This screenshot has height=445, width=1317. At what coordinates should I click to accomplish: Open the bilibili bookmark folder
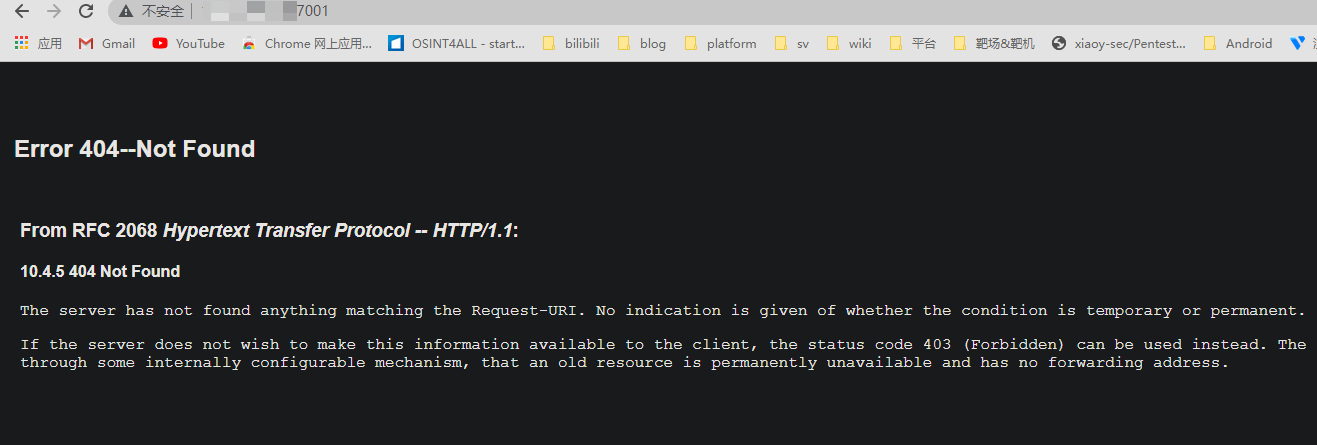[570, 43]
